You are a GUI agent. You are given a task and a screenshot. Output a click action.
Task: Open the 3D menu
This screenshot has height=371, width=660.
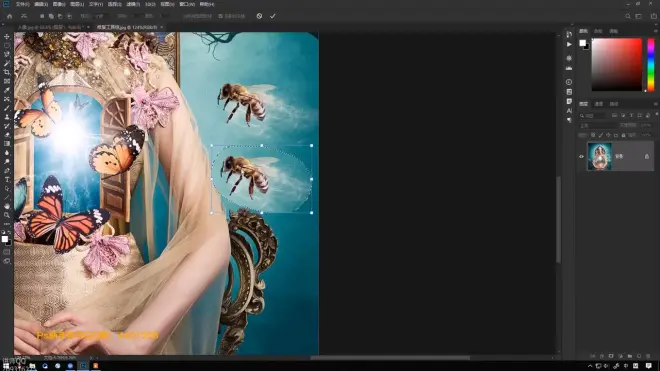click(150, 4)
